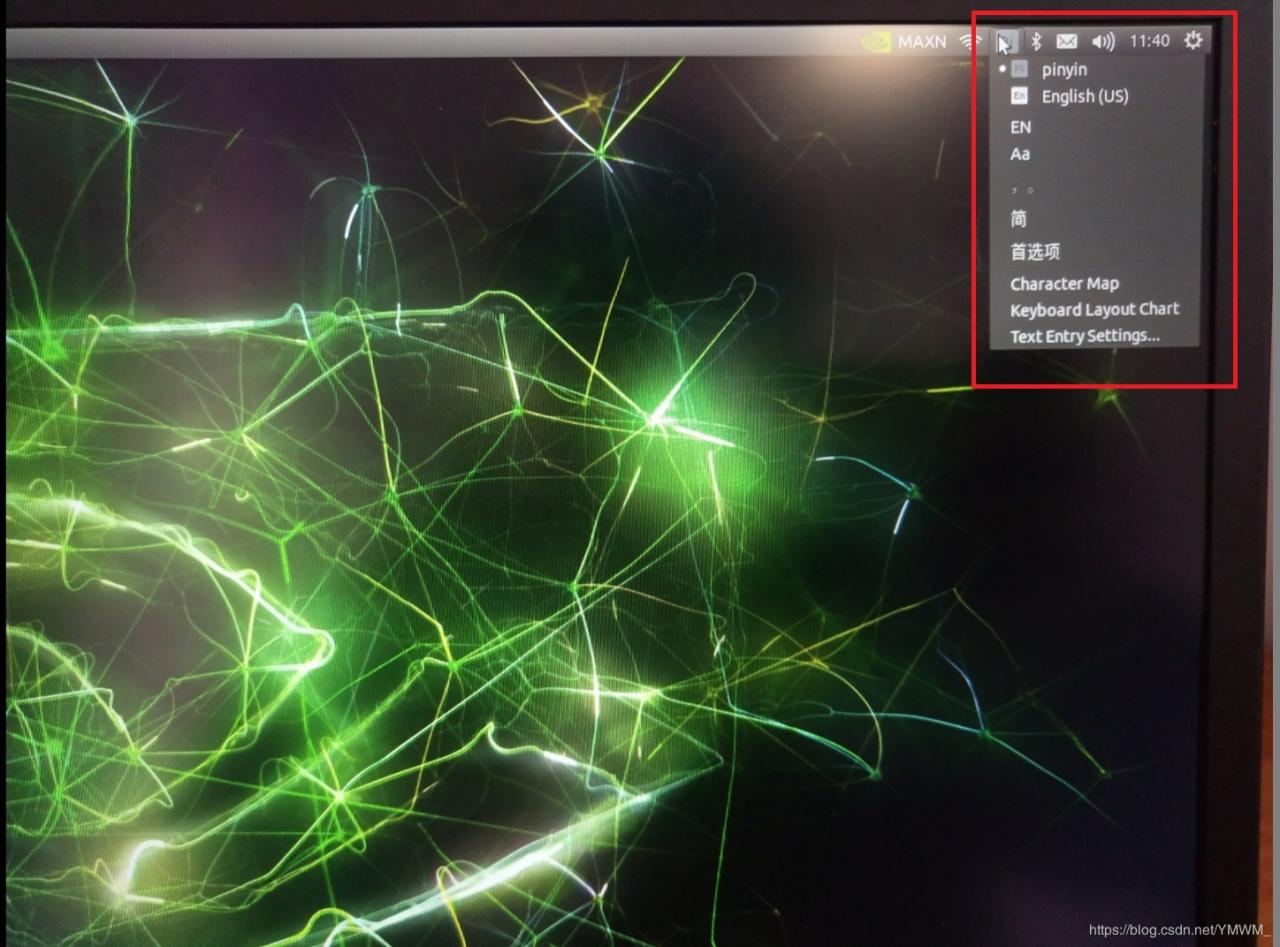The width and height of the screenshot is (1280, 947).
Task: Toggle the punctuation width entry
Action: click(1095, 187)
